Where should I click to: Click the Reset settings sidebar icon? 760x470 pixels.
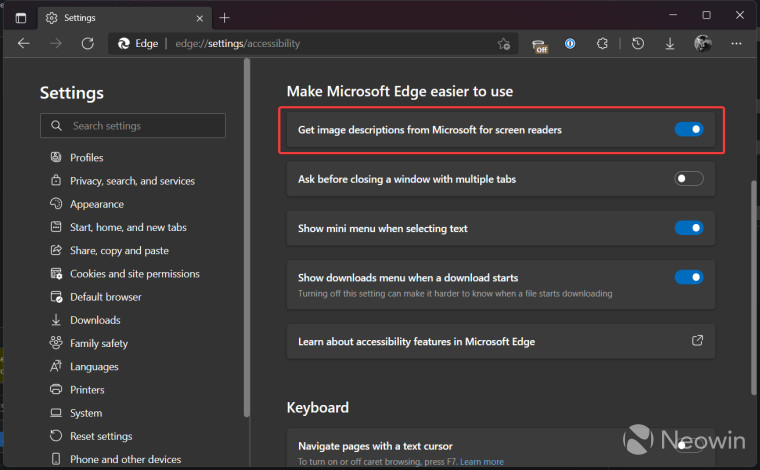pos(56,436)
